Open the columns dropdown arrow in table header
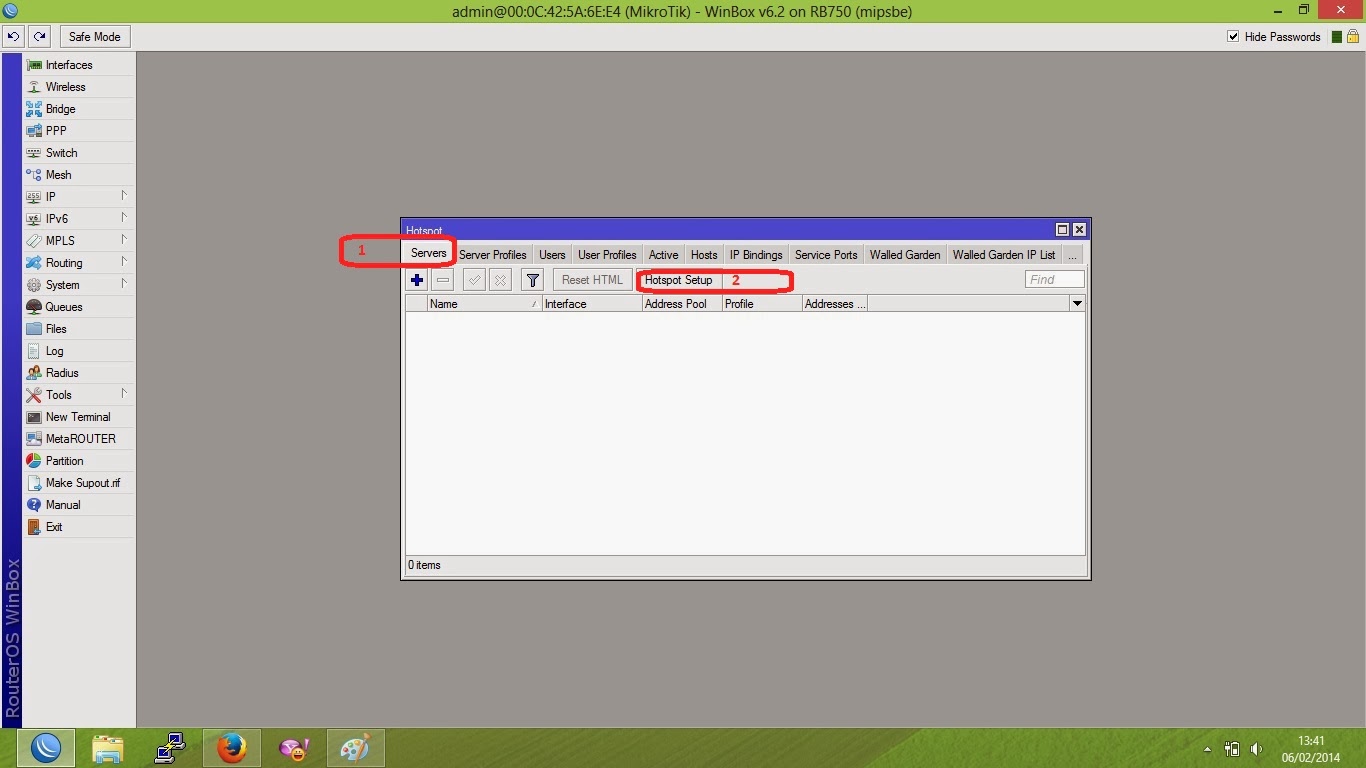1366x768 pixels. coord(1077,303)
